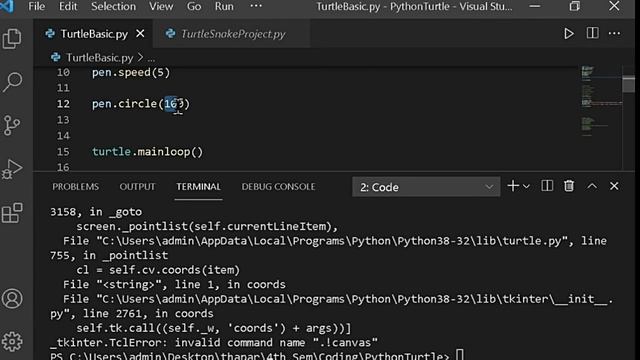Open the Run menu

[224, 7]
